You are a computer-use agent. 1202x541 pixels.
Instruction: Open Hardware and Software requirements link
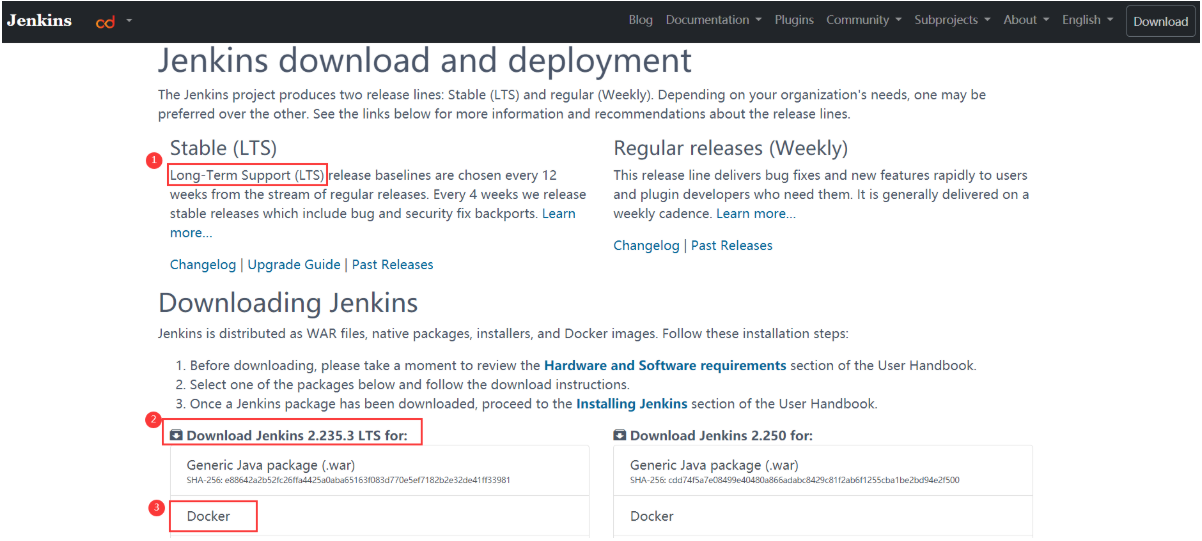(x=665, y=365)
